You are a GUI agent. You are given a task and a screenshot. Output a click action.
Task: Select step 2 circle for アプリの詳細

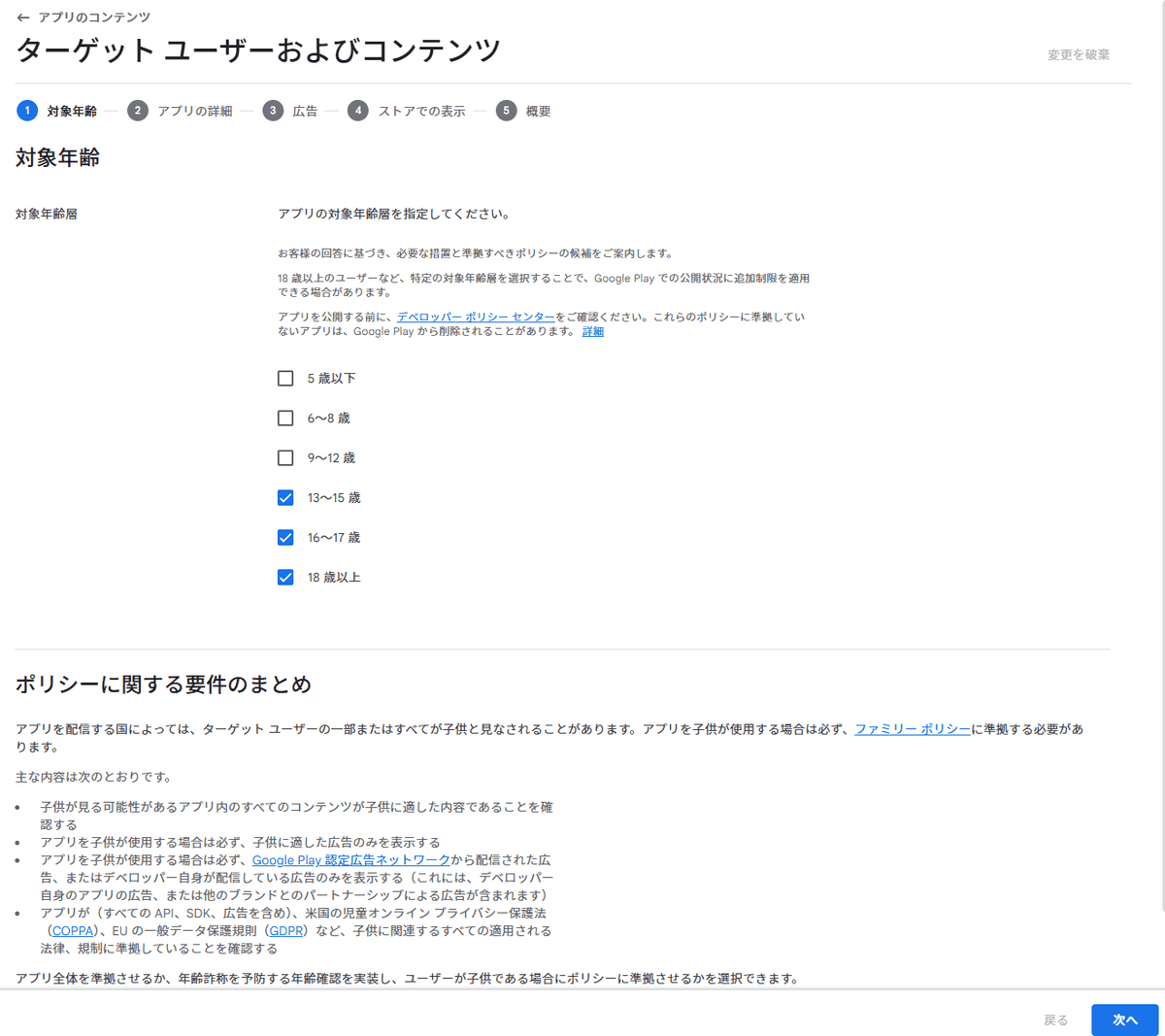click(x=138, y=111)
